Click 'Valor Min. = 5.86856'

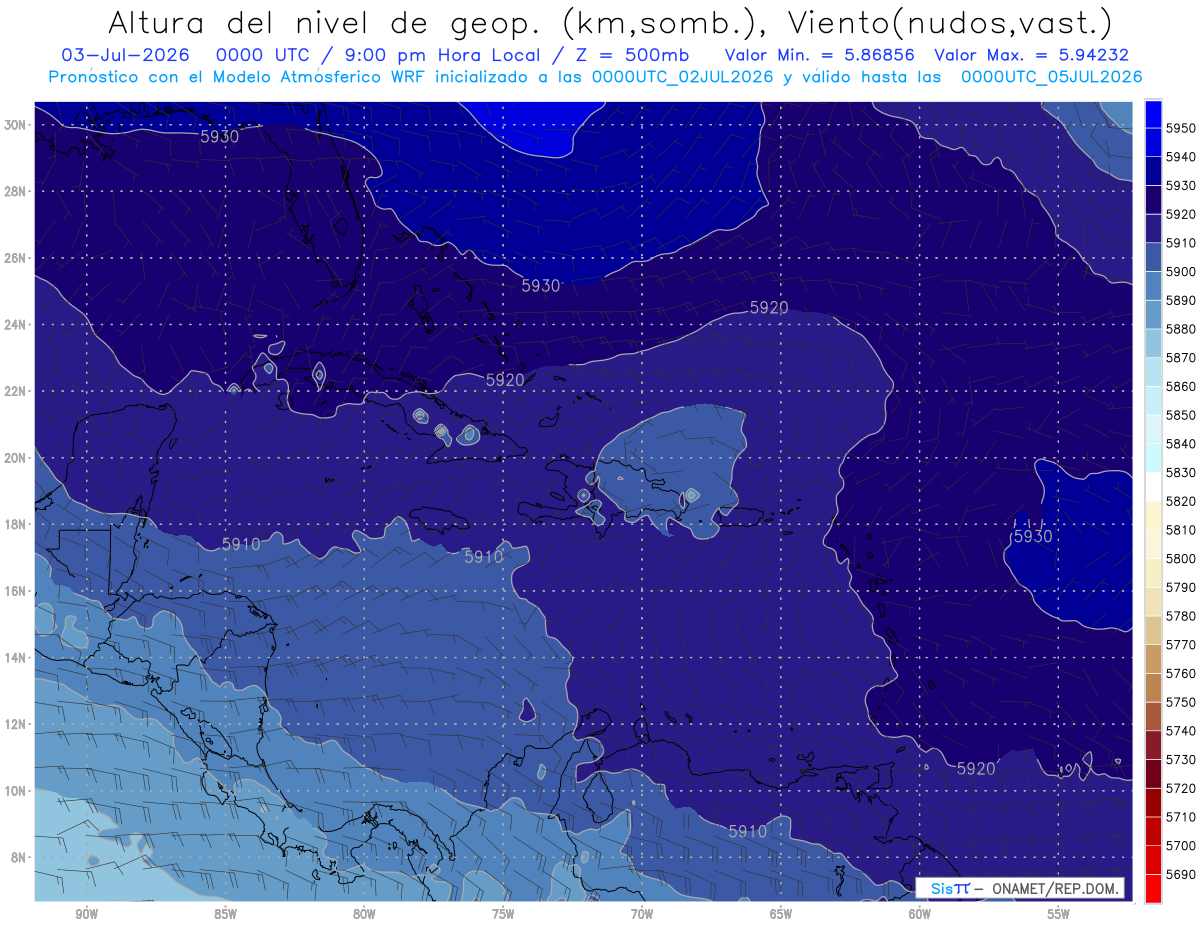click(x=821, y=55)
